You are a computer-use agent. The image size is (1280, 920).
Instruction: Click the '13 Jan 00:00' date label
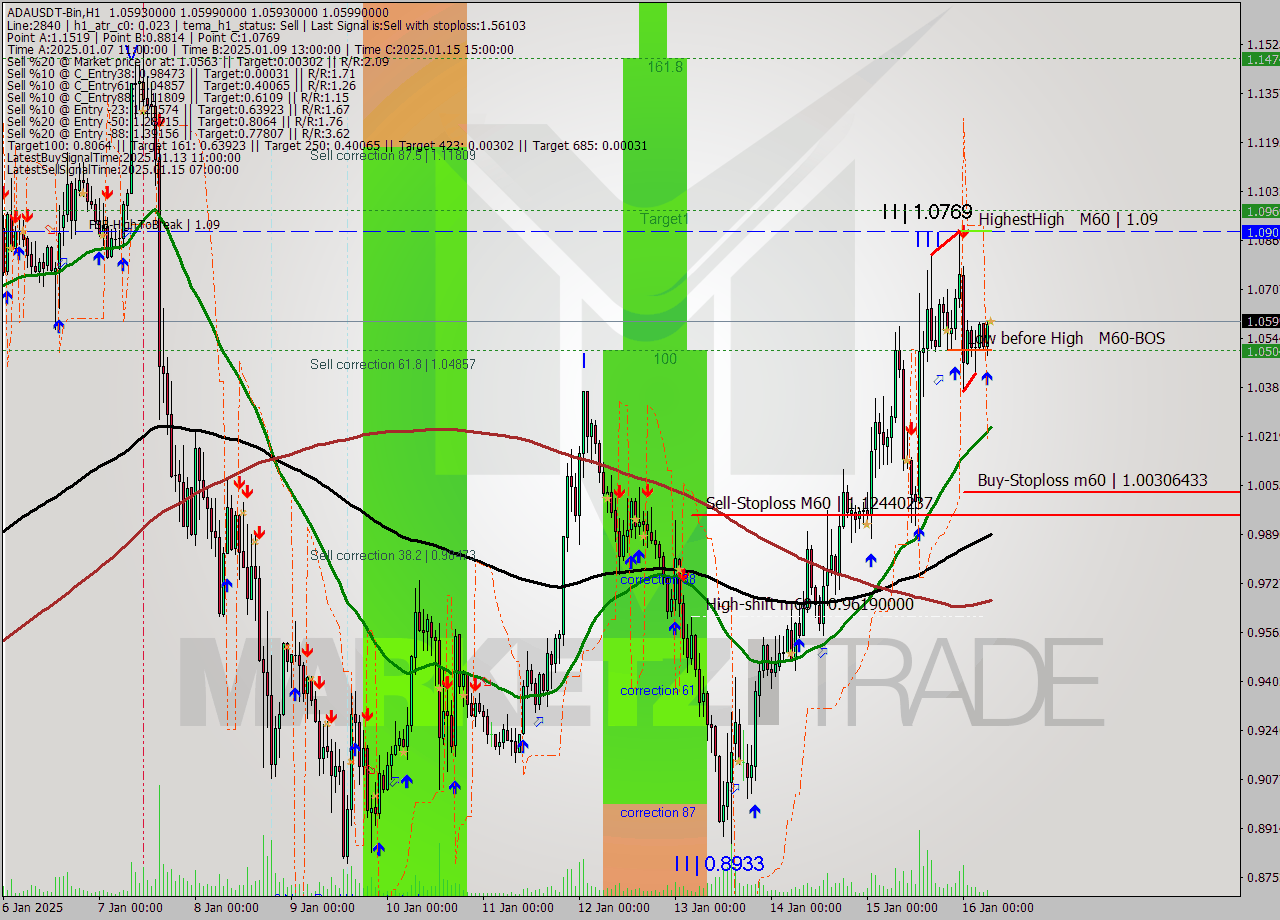point(710,908)
